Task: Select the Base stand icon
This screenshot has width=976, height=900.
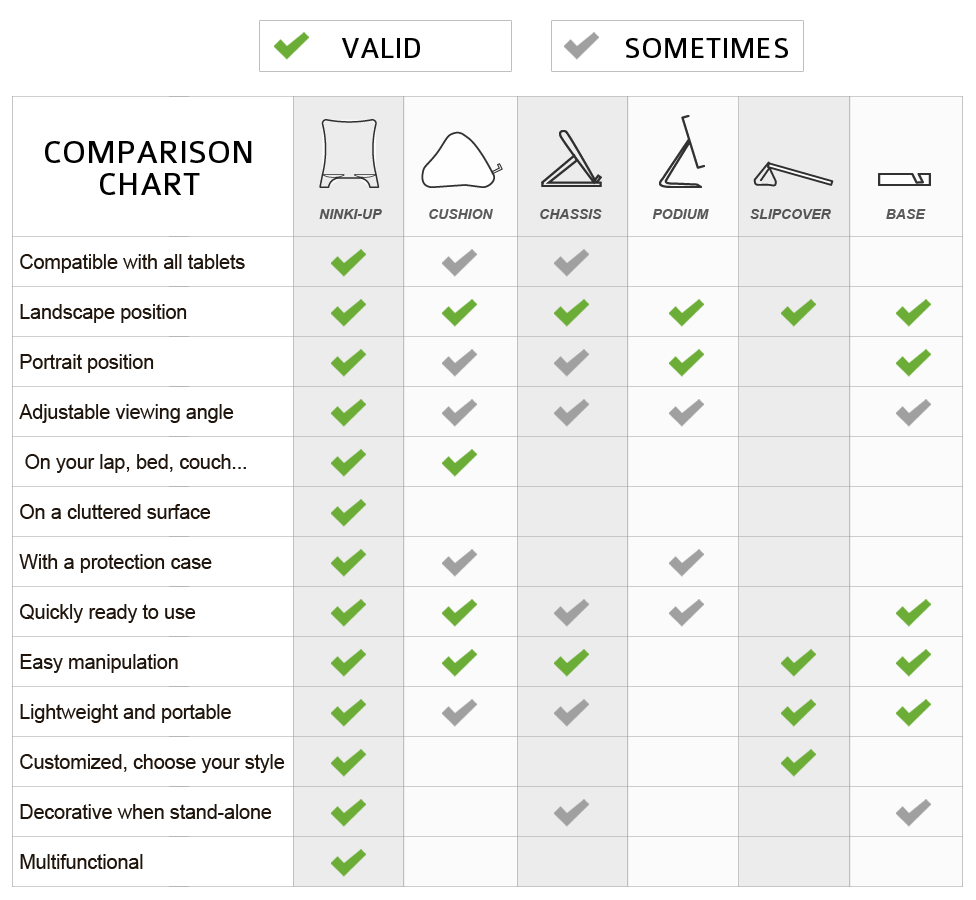Action: tap(904, 179)
